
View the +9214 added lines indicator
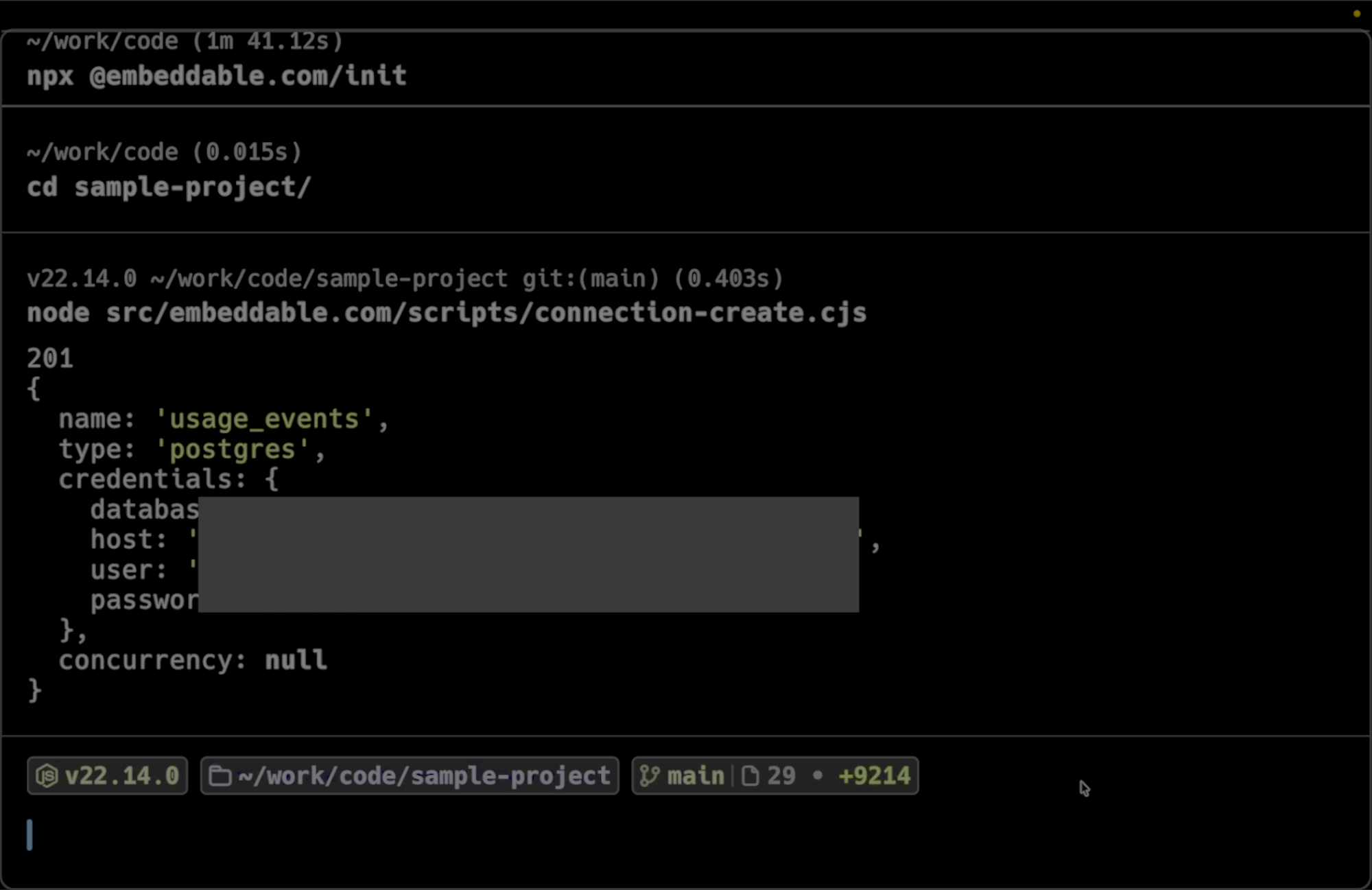pyautogui.click(x=875, y=776)
